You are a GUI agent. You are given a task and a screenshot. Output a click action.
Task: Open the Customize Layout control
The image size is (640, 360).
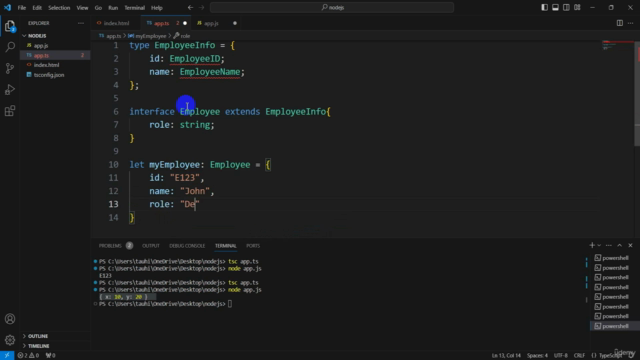[x=577, y=7]
